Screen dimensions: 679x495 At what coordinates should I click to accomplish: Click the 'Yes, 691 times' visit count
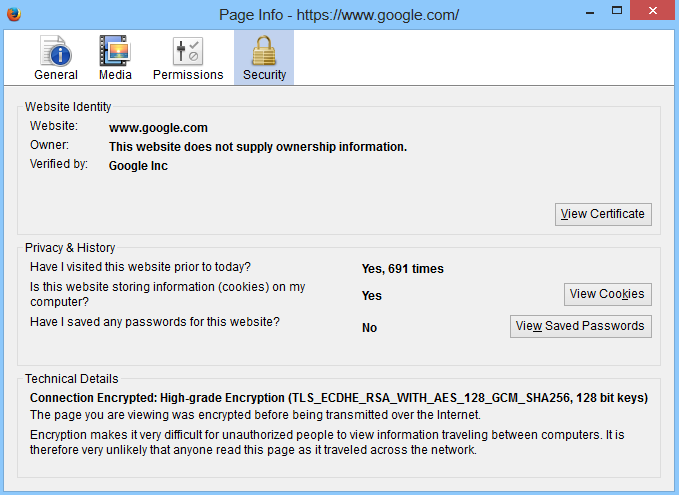402,269
